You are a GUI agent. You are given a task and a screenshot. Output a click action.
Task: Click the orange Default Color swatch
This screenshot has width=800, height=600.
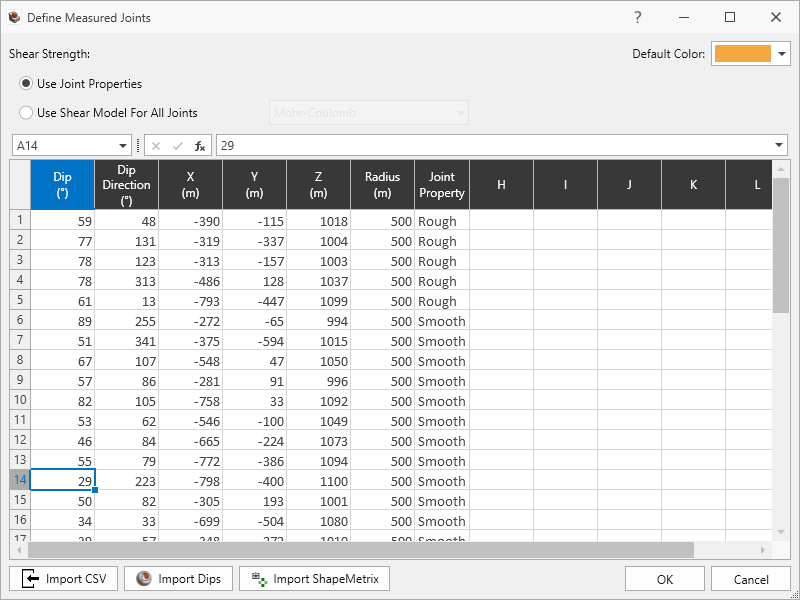coord(742,54)
